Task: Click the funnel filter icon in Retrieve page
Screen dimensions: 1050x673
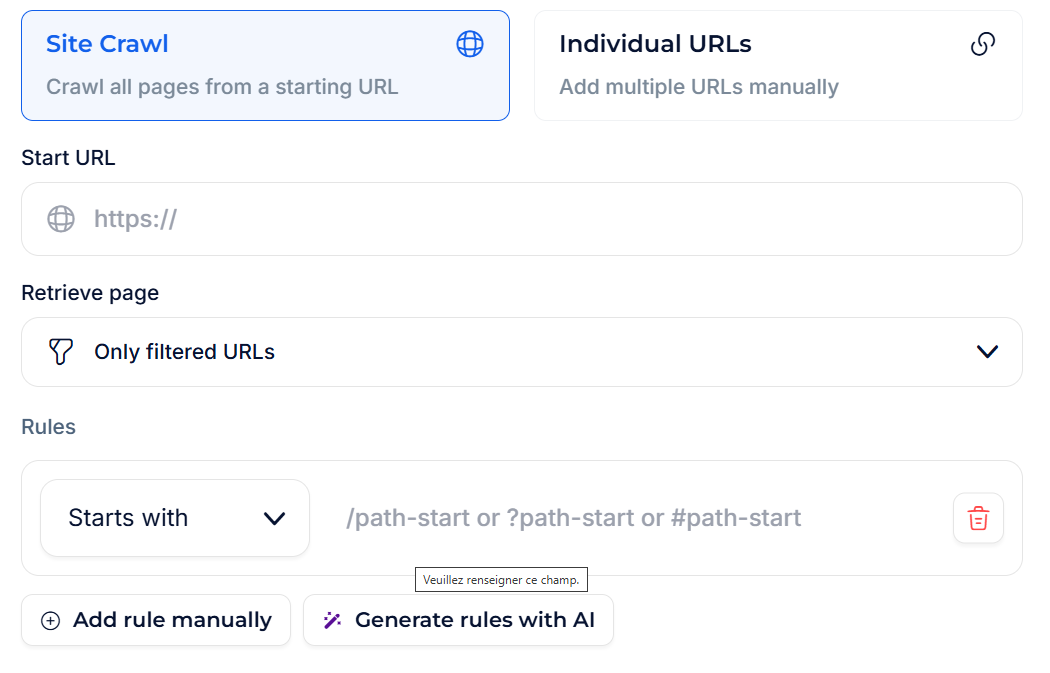Action: 61,352
